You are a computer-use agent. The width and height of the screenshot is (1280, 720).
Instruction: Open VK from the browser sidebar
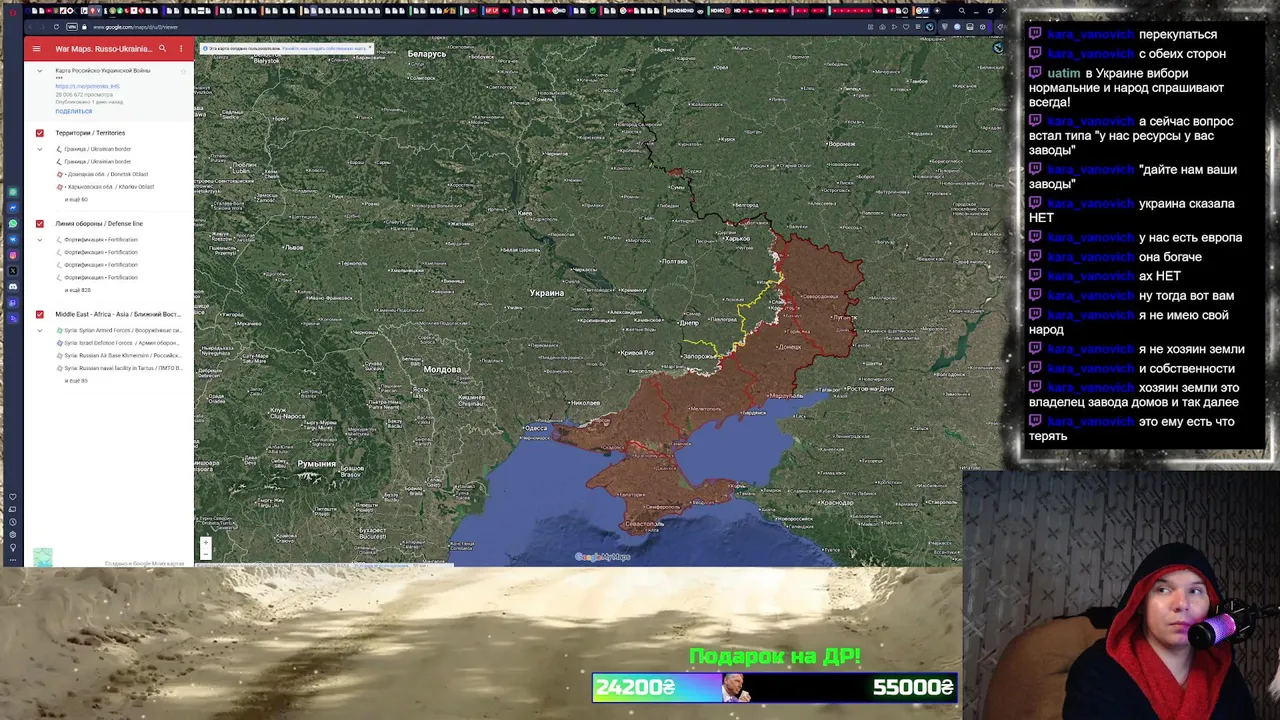pyautogui.click(x=13, y=239)
